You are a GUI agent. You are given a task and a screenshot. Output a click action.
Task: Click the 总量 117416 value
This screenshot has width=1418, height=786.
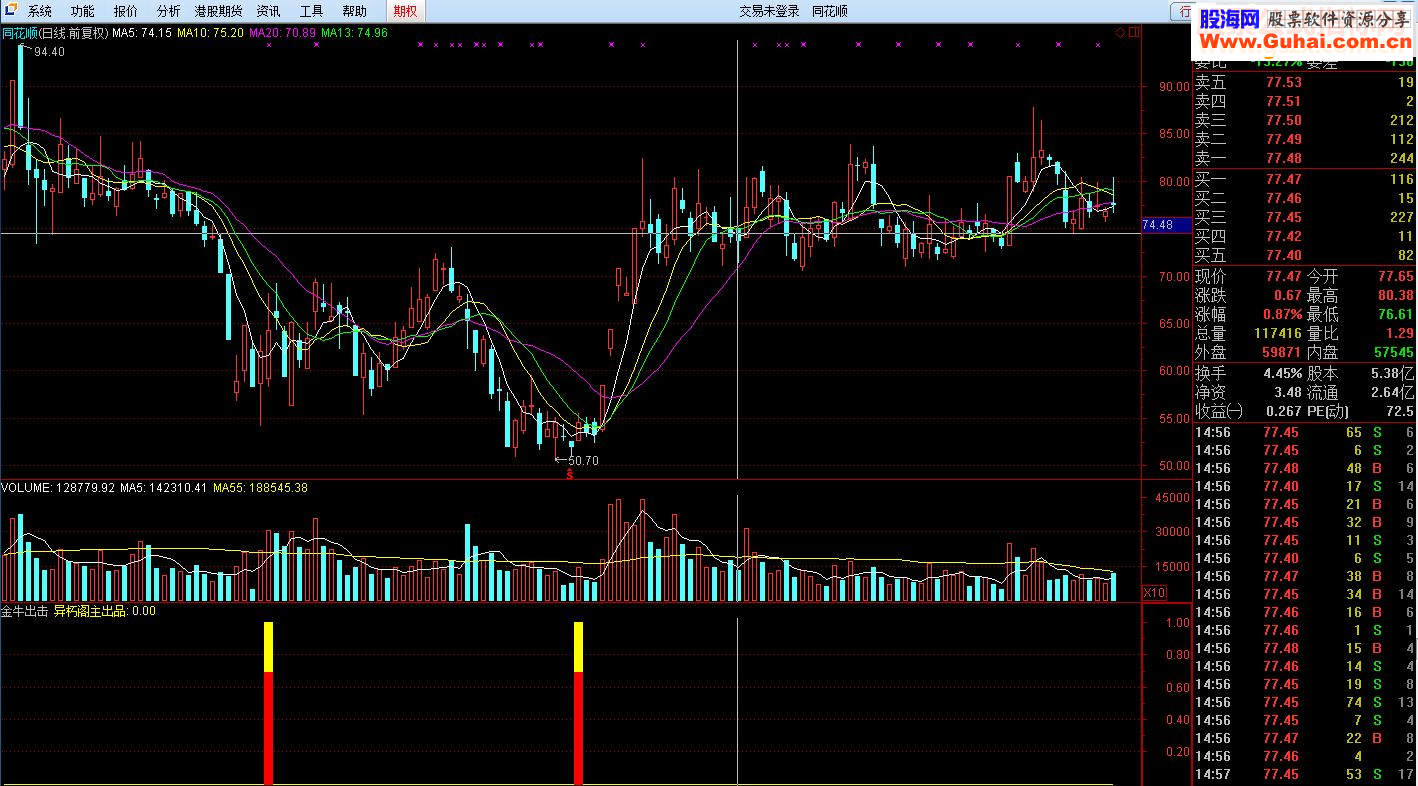pos(1276,333)
